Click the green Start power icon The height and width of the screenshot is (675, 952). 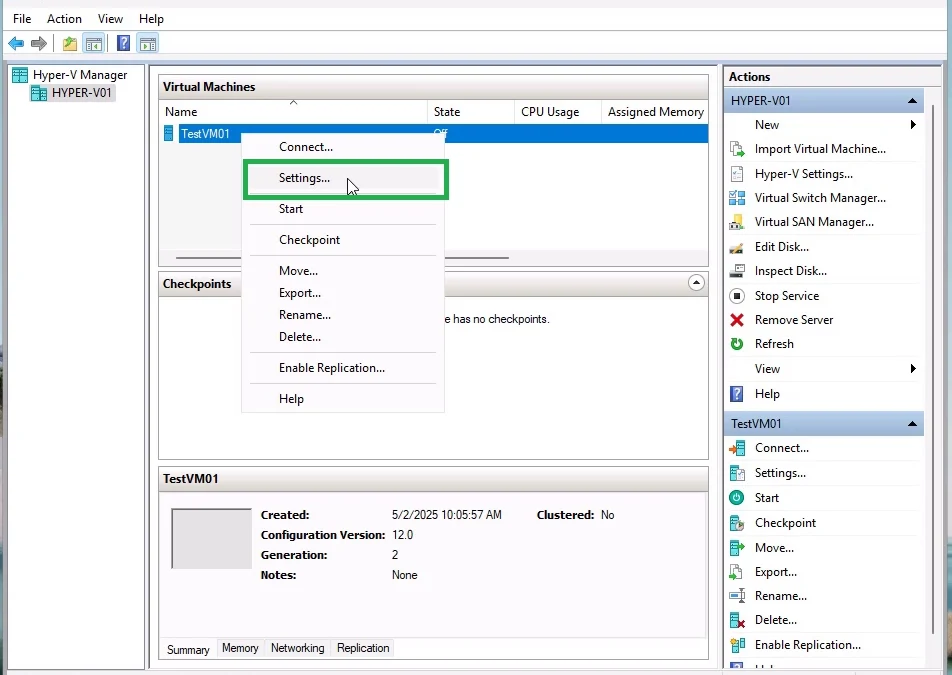point(736,498)
